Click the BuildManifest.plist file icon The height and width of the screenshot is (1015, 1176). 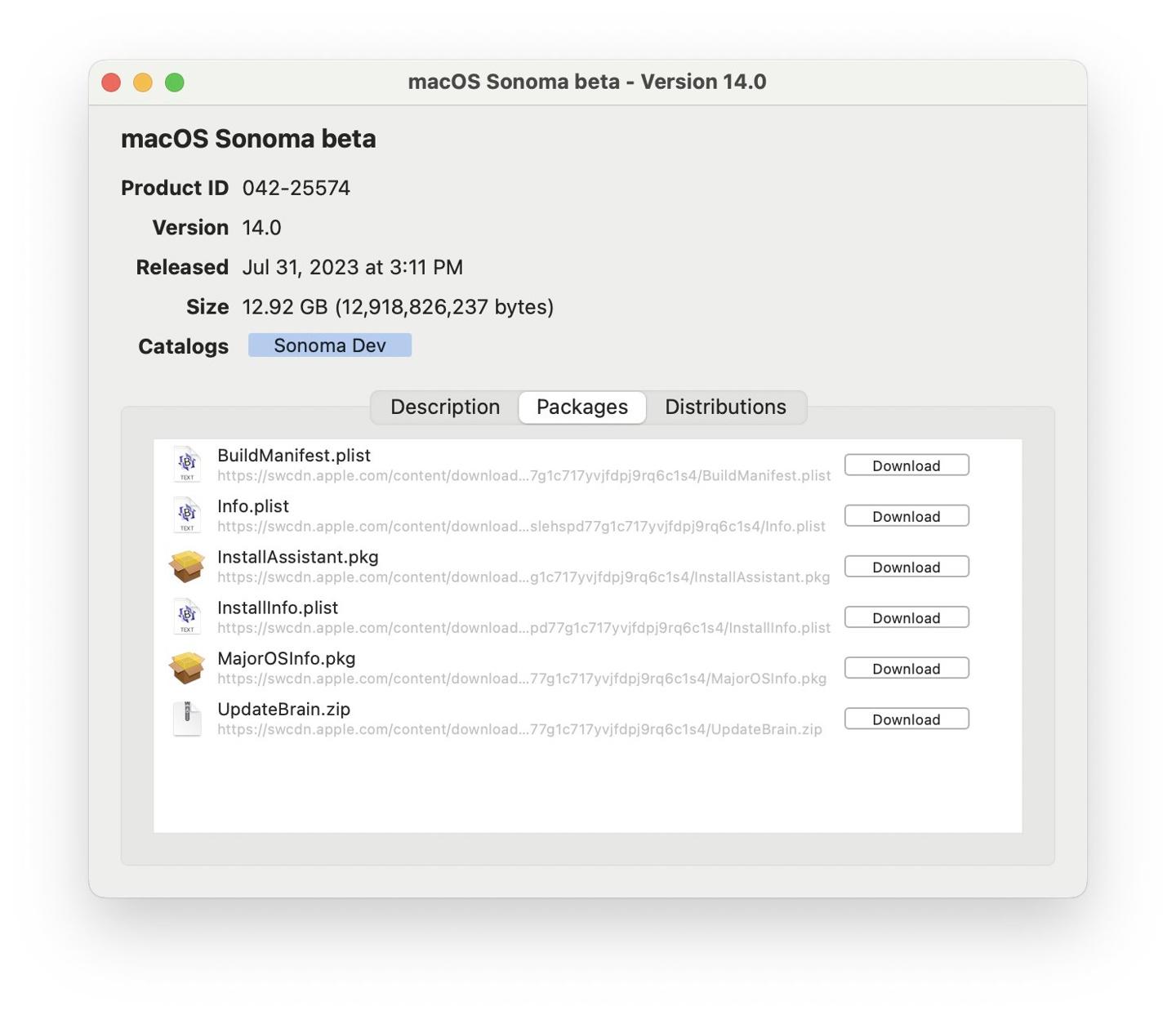pyautogui.click(x=187, y=465)
